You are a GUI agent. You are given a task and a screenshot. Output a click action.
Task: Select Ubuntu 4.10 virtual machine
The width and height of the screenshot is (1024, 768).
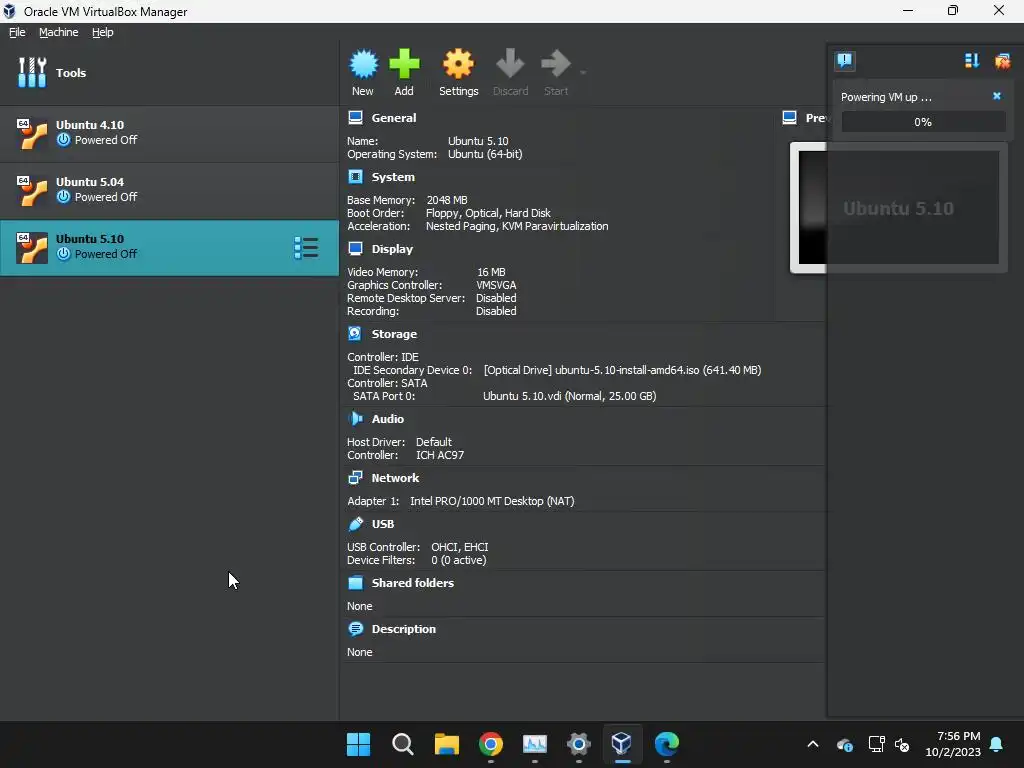(x=169, y=134)
